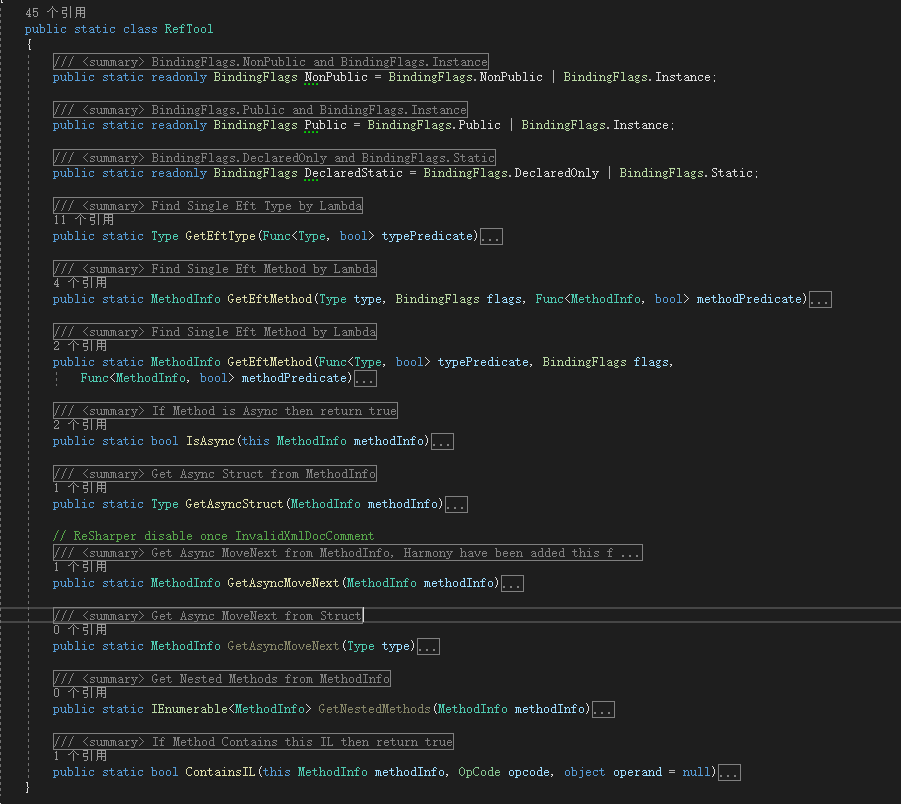The width and height of the screenshot is (901, 804).
Task: Expand collapsed body of IsAsync method
Action: point(442,442)
